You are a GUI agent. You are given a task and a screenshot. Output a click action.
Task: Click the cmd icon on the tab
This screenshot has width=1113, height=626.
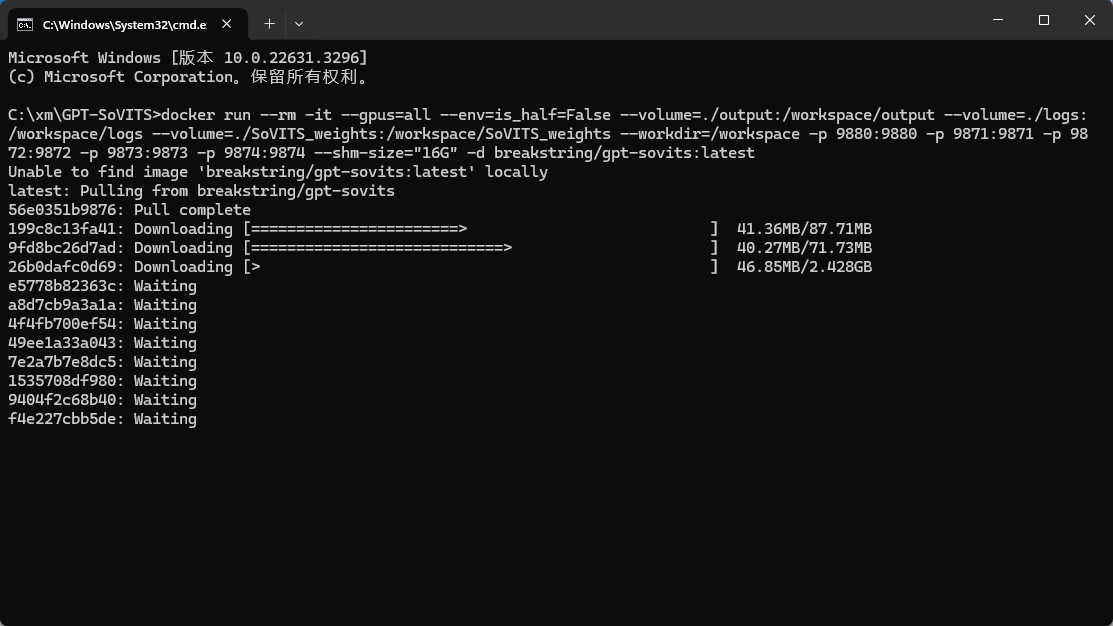pos(24,24)
